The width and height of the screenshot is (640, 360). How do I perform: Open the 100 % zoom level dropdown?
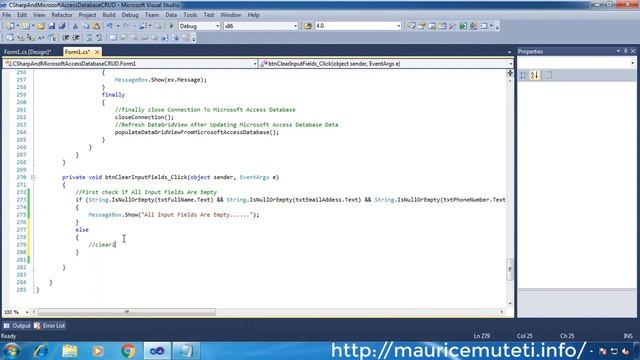pos(27,312)
